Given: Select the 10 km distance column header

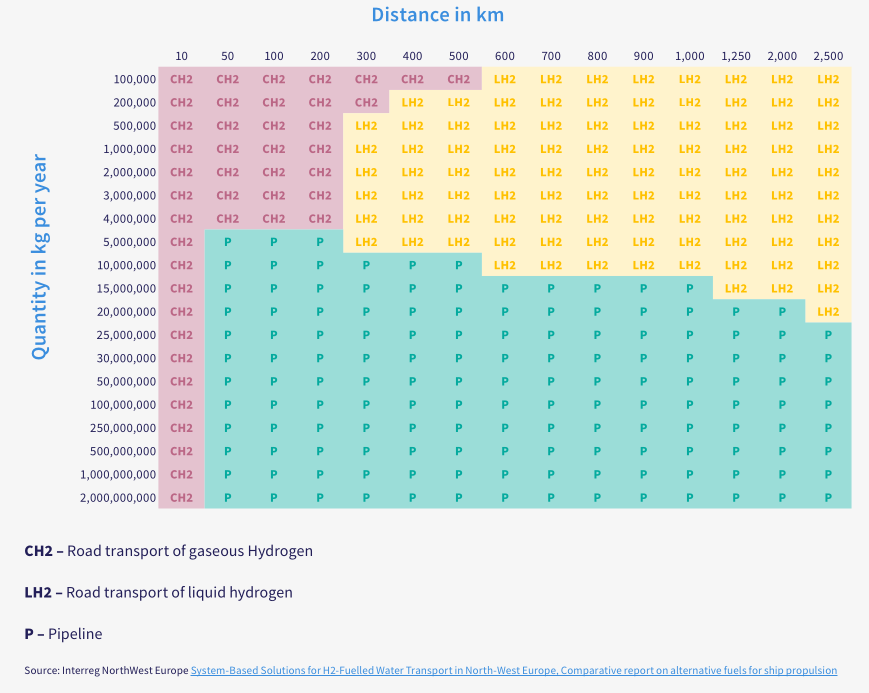Looking at the screenshot, I should [181, 56].
